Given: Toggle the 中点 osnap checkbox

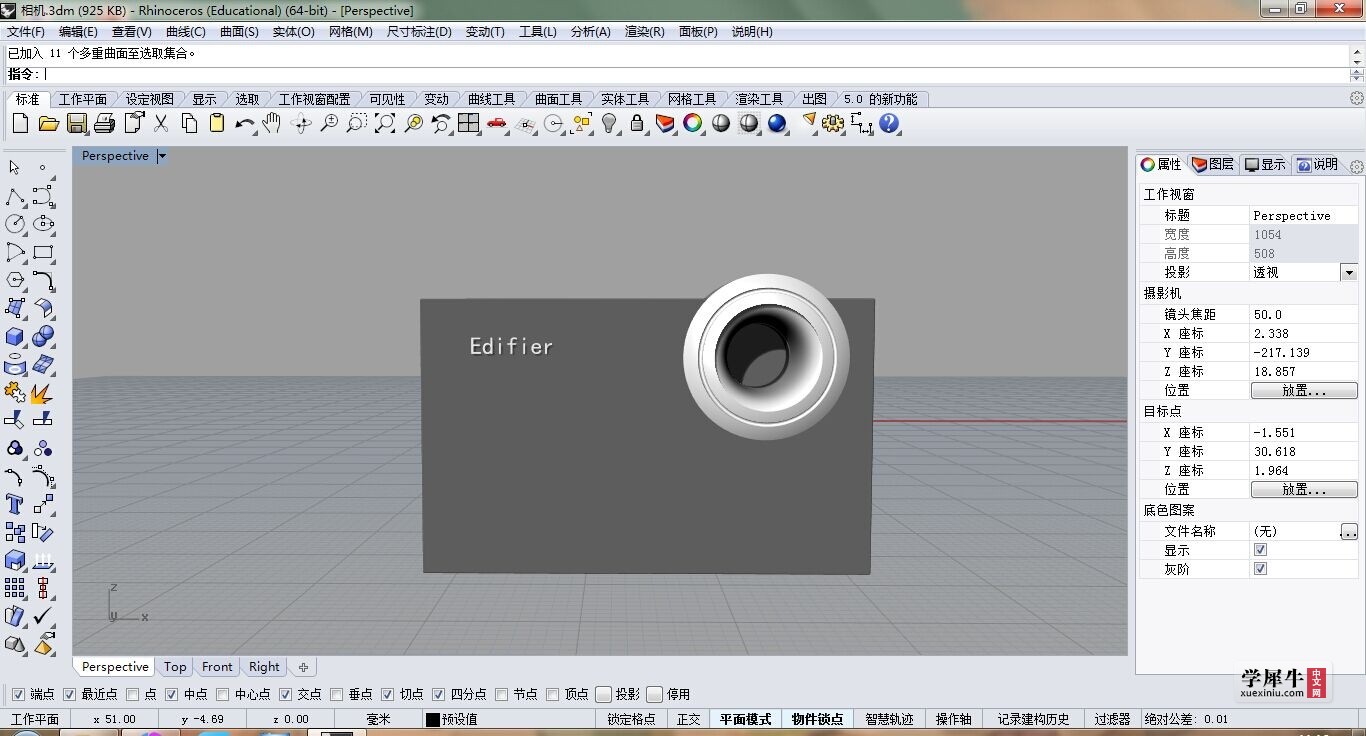Looking at the screenshot, I should tap(171, 694).
